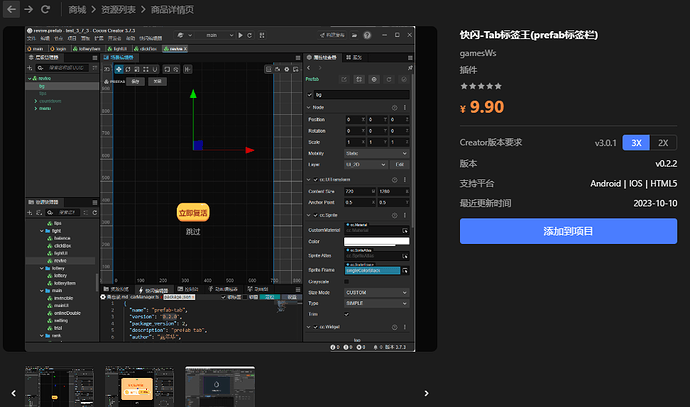Toggle the cc.UITransform component checkbox
The height and width of the screenshot is (407, 690).
(316, 180)
